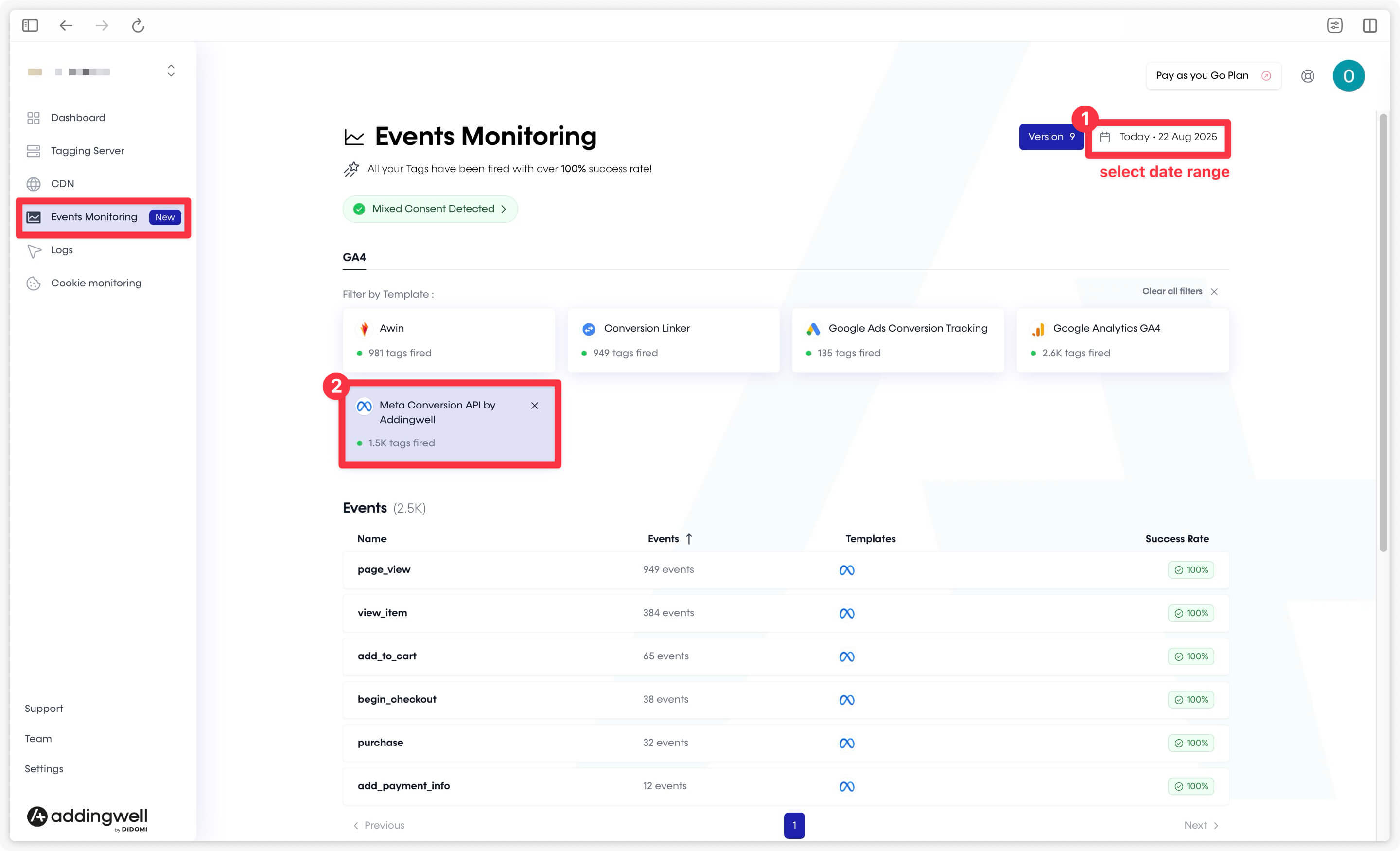Click the Conversion Linker icon
Image resolution: width=1400 pixels, height=851 pixels.
click(588, 329)
